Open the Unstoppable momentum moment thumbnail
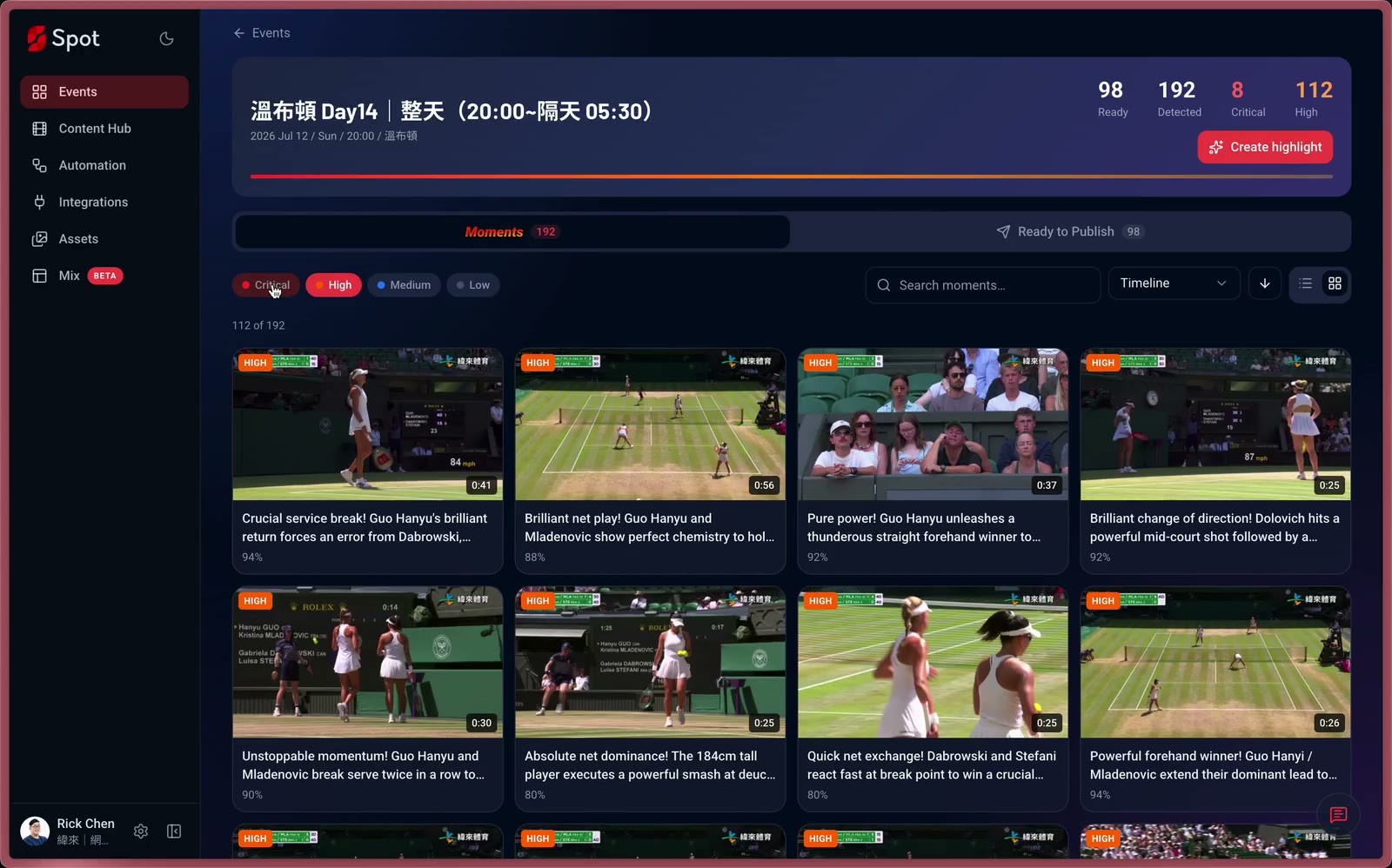This screenshot has width=1392, height=868. [x=368, y=663]
